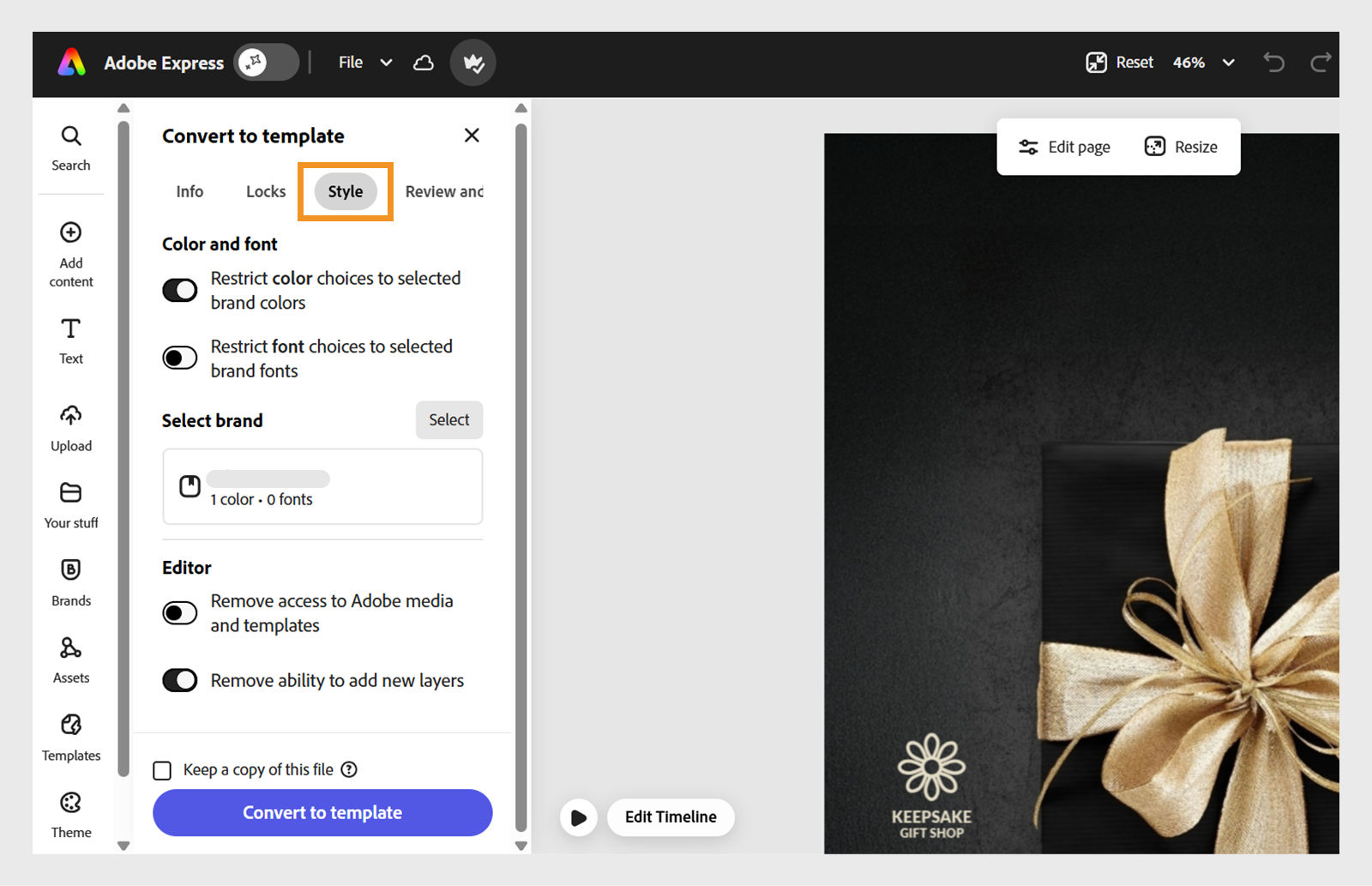The height and width of the screenshot is (886, 1372).
Task: Click Select to choose a brand
Action: coord(448,419)
